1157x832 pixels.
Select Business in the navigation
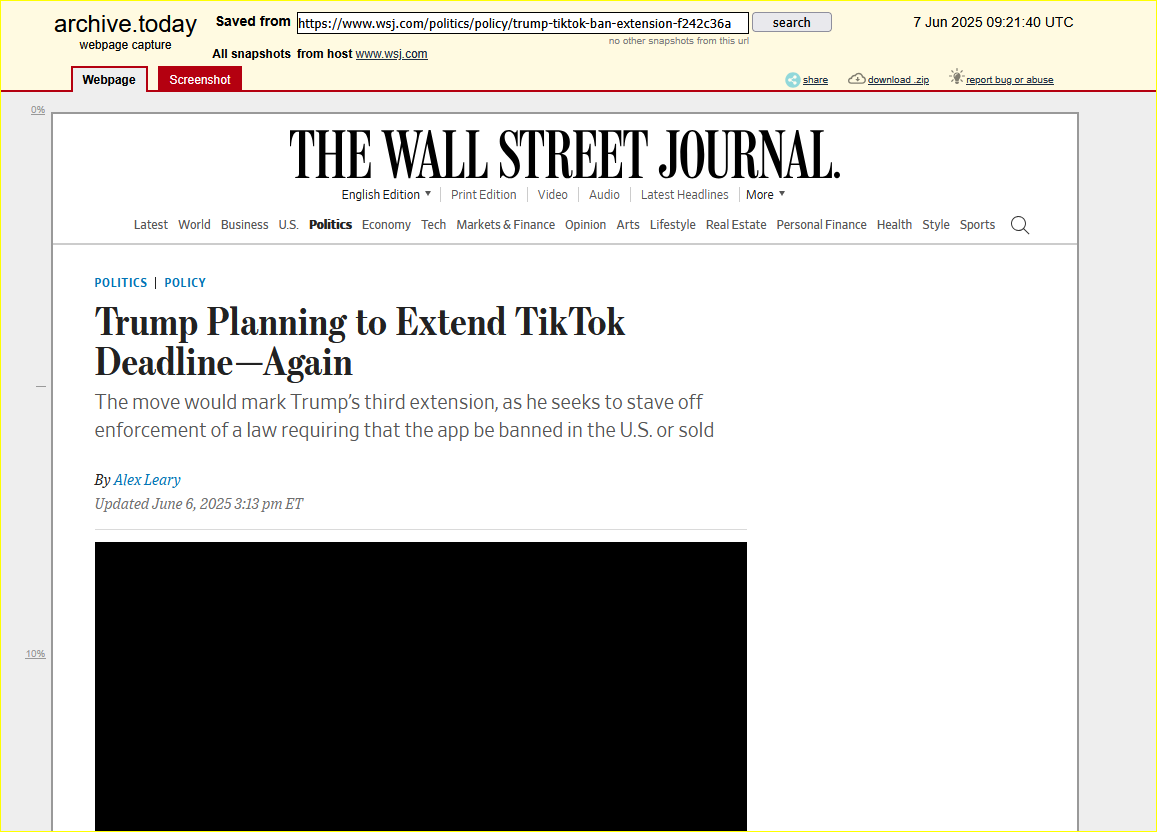point(244,225)
